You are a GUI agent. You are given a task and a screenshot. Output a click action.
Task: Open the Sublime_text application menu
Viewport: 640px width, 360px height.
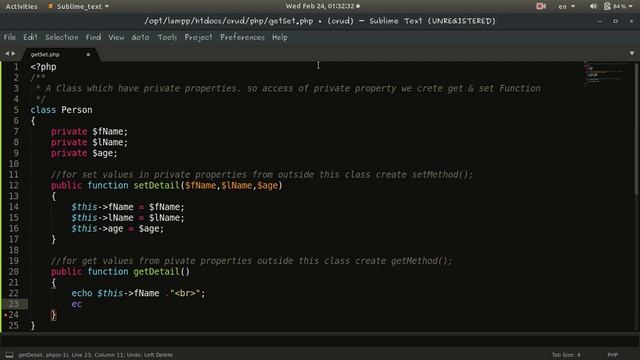pos(78,6)
